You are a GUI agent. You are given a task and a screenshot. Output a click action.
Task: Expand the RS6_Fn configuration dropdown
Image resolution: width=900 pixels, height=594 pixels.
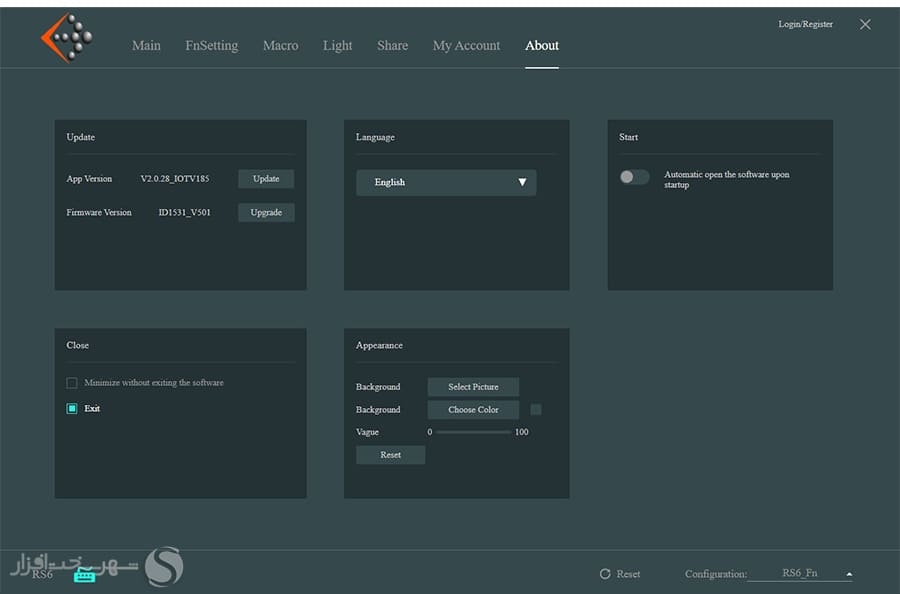(x=849, y=574)
